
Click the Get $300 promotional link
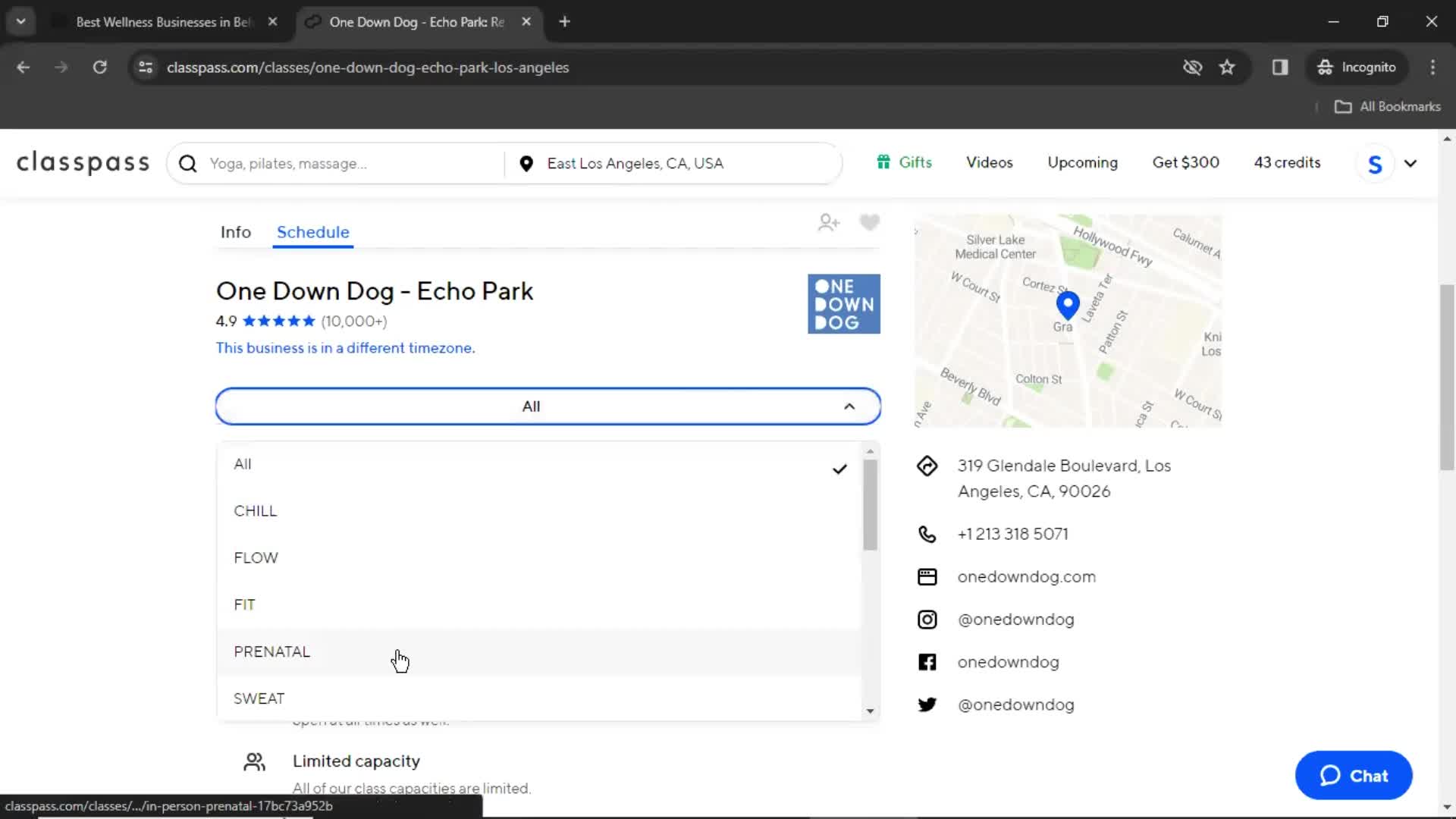(1185, 162)
